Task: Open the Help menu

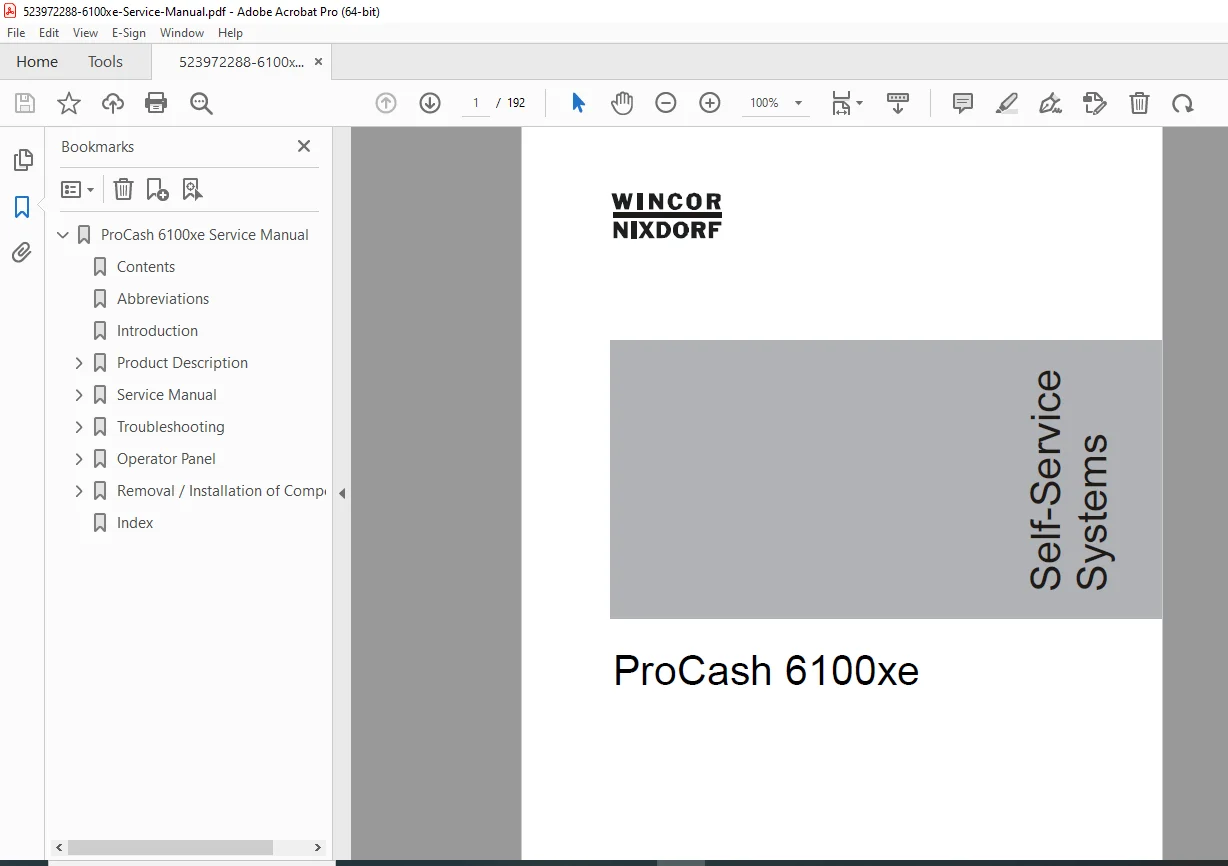Action: click(230, 33)
